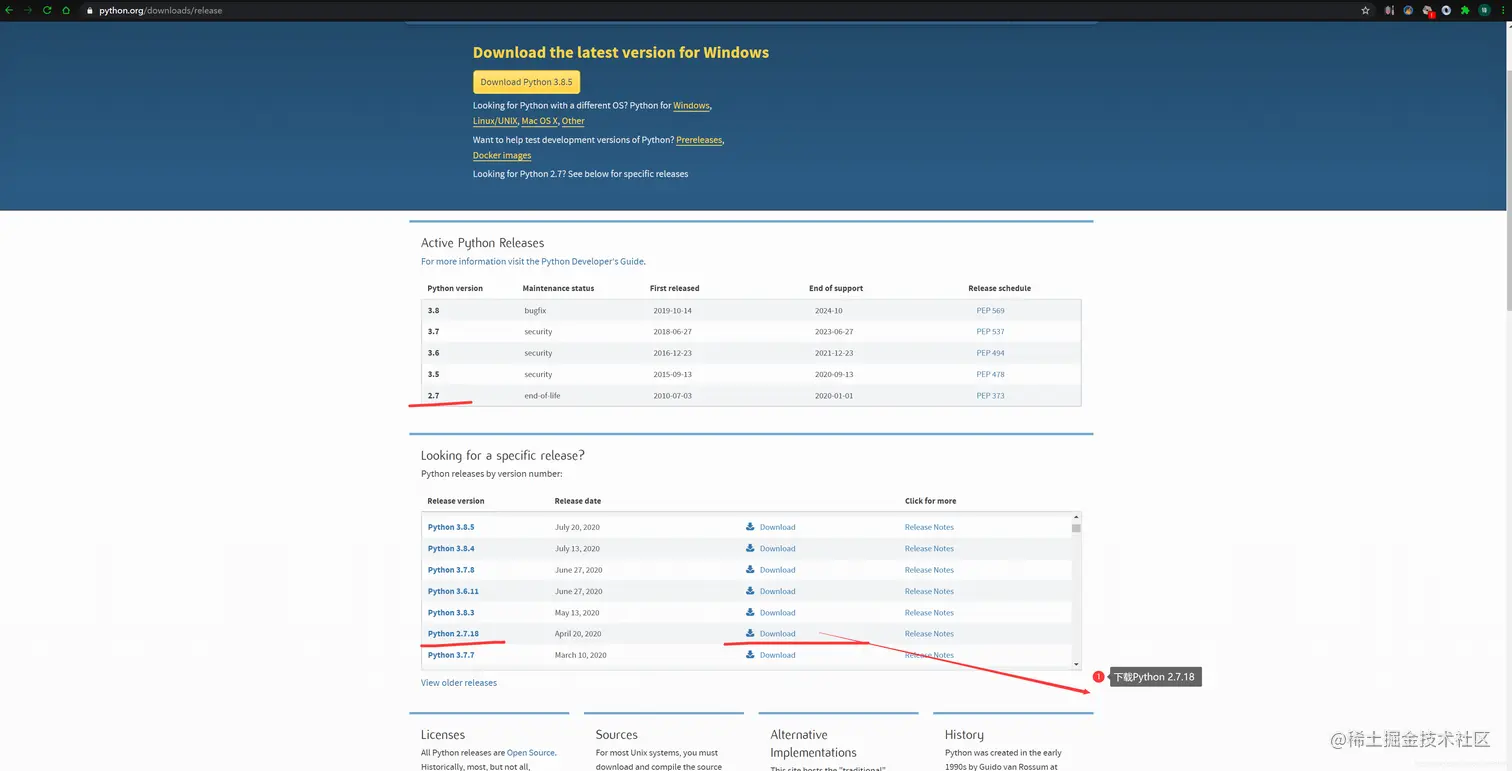Open PEP 494 release schedule
Screen dimensions: 1512x771
coord(990,353)
